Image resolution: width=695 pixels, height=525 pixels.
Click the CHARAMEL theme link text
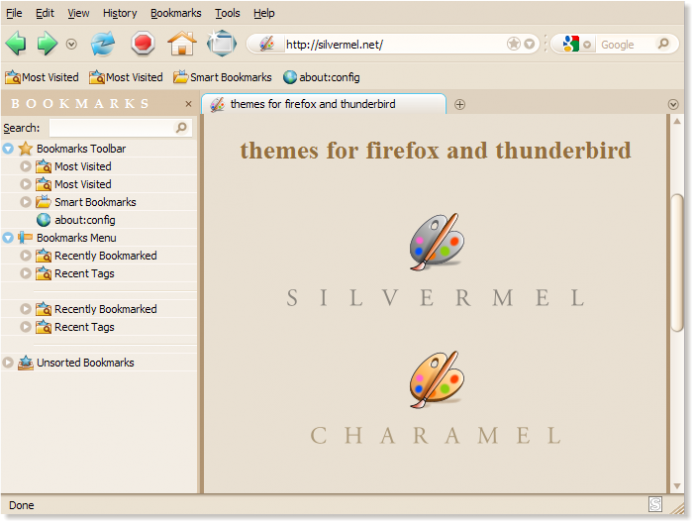point(437,435)
